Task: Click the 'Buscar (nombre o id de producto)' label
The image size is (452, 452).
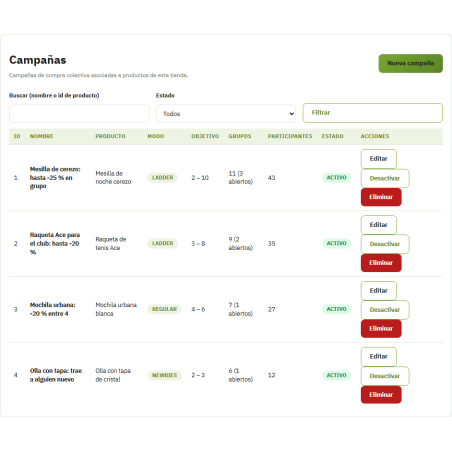Action: 54,96
